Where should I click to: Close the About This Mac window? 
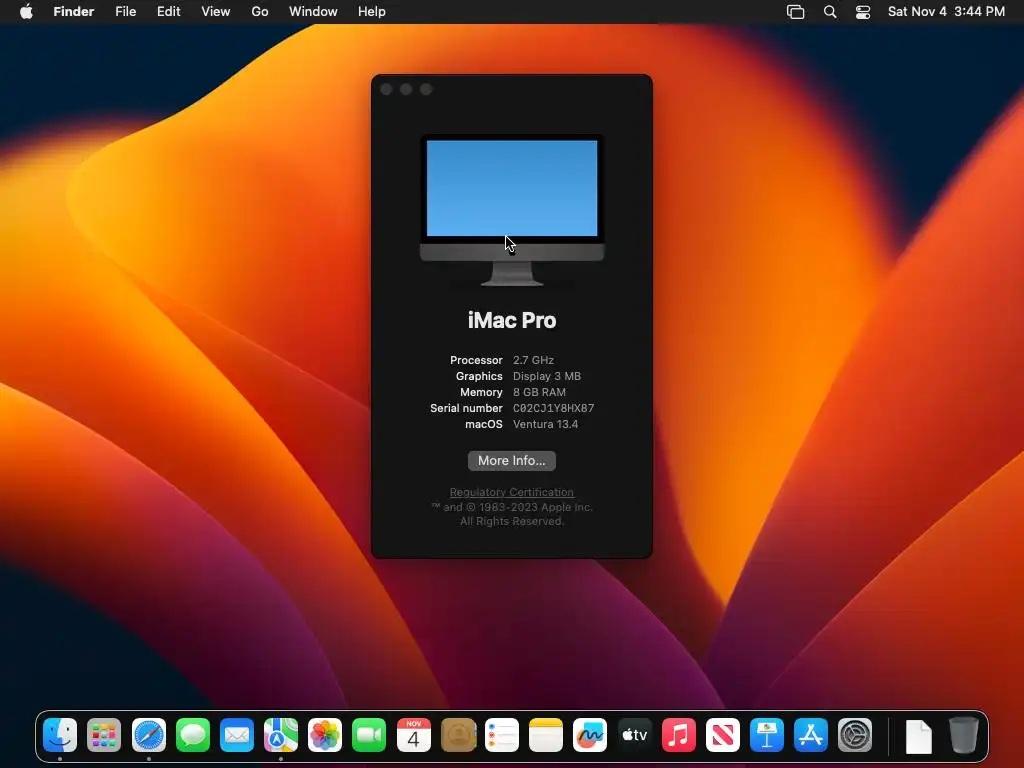386,89
